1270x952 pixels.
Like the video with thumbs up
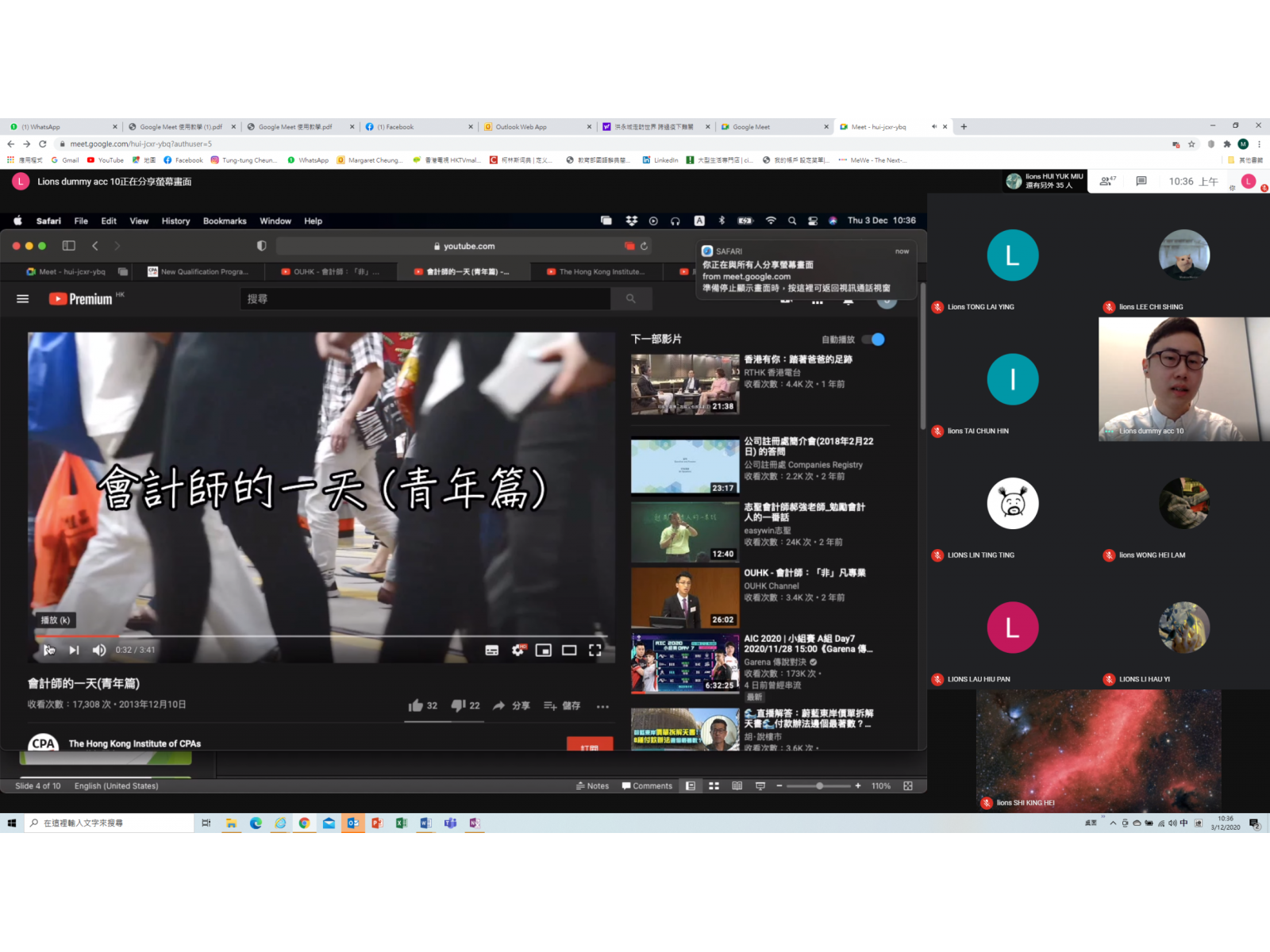416,705
